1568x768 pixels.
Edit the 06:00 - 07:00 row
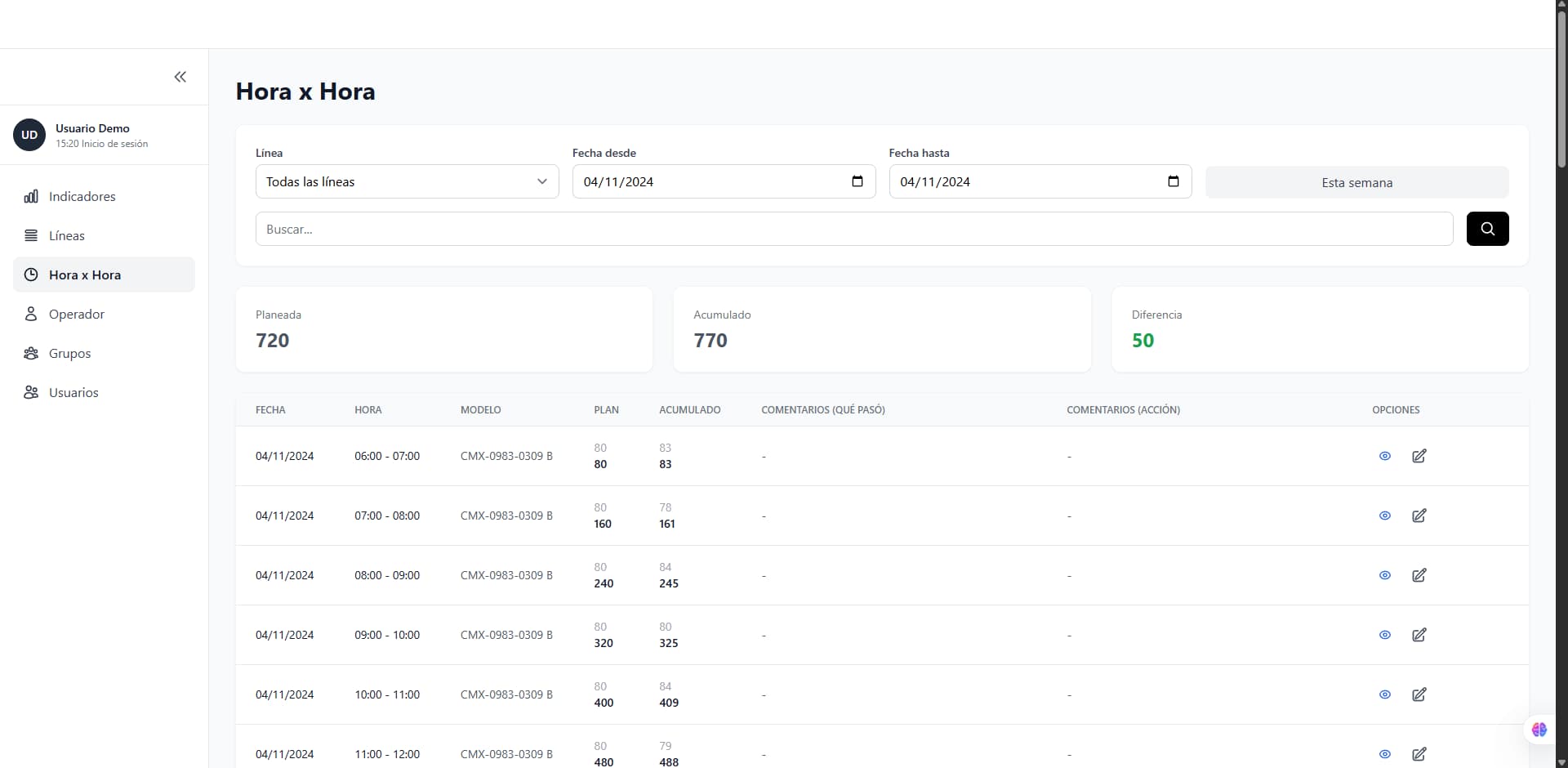click(1419, 456)
